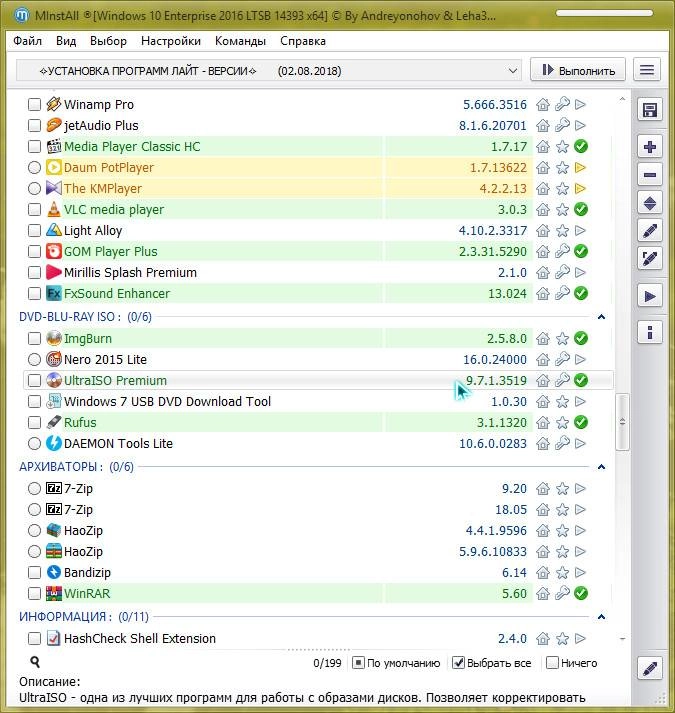Click star icon in Media Player Classic row
Image resolution: width=675 pixels, height=713 pixels.
click(x=562, y=146)
